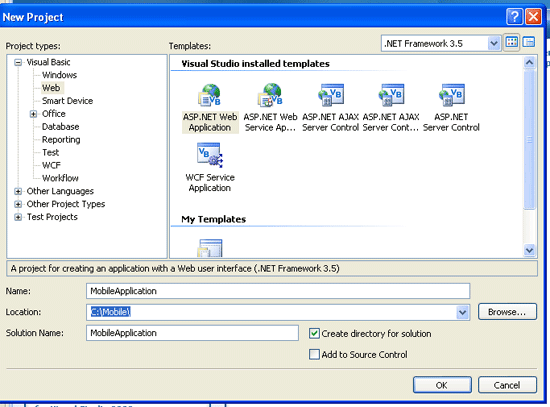Choose the ASP.NET Server Control template icon
Image resolution: width=550 pixels, height=407 pixels.
[451, 95]
